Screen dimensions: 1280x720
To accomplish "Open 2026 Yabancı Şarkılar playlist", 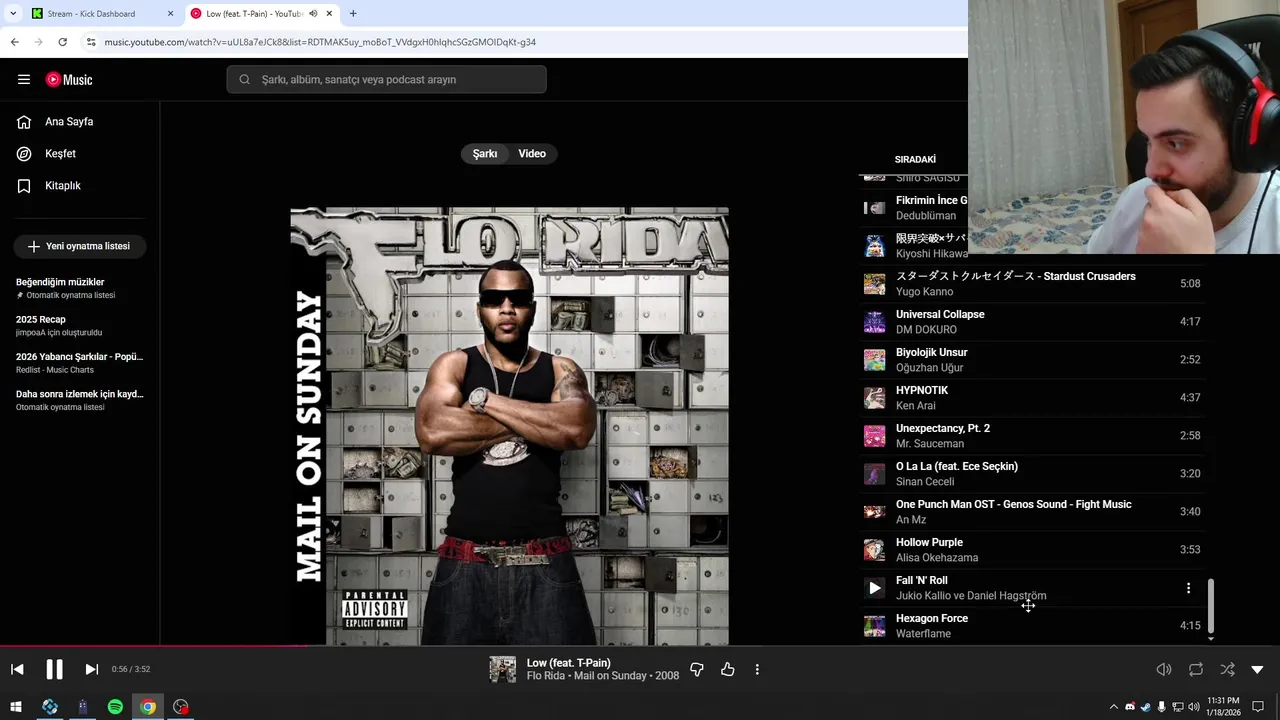I will coord(80,363).
